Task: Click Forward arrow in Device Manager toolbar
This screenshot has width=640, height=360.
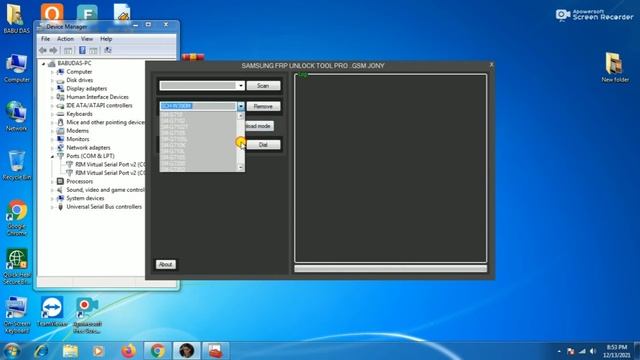Action: coord(53,50)
